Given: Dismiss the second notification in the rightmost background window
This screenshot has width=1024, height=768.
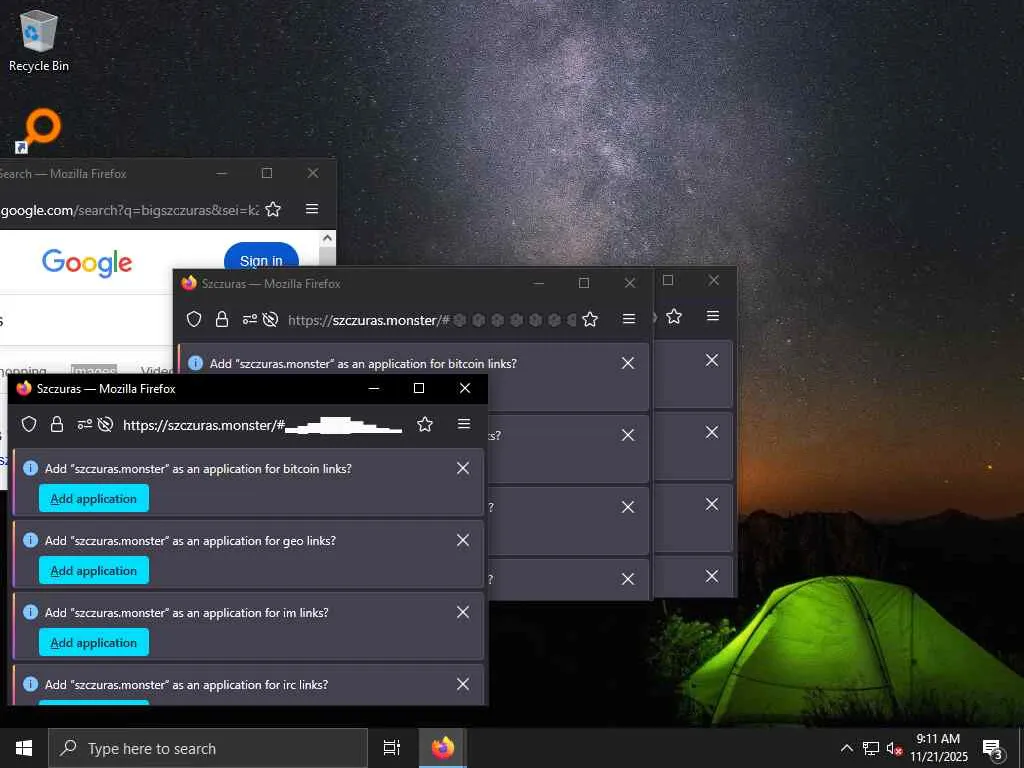Looking at the screenshot, I should pos(712,432).
